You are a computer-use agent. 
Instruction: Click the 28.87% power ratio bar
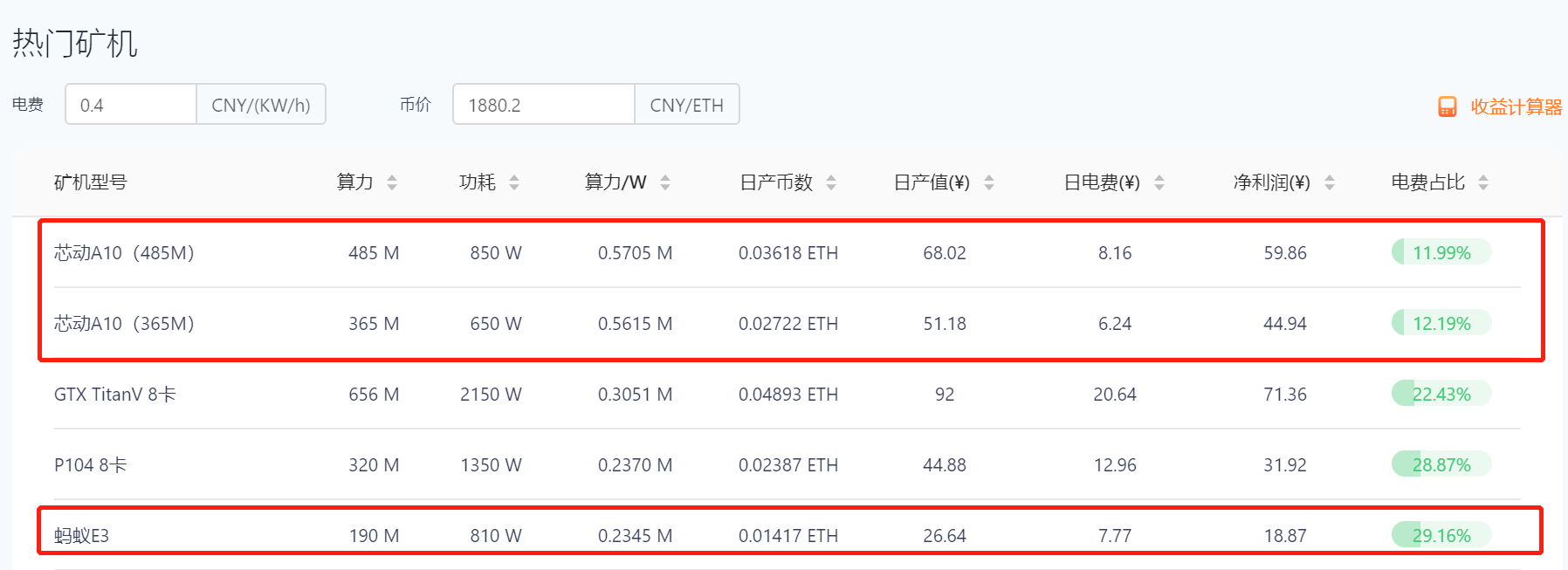pyautogui.click(x=1441, y=464)
